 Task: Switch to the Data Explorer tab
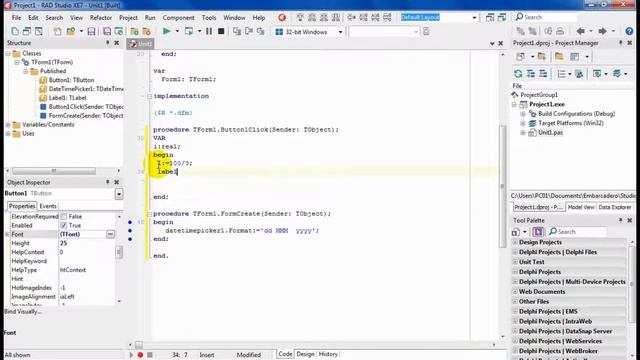pyautogui.click(x=615, y=207)
